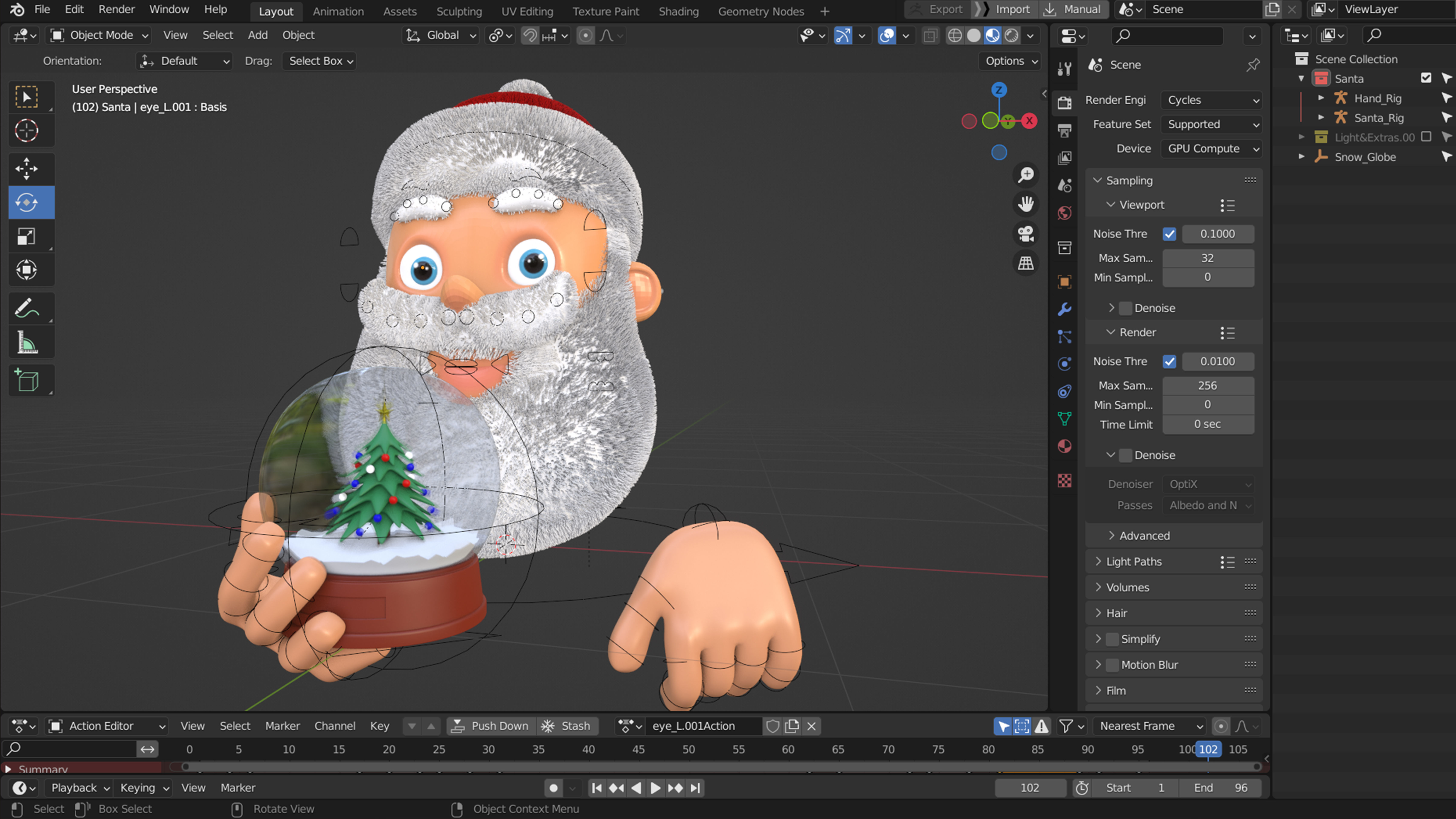Switch to rendered viewport shading

pos(1012,36)
